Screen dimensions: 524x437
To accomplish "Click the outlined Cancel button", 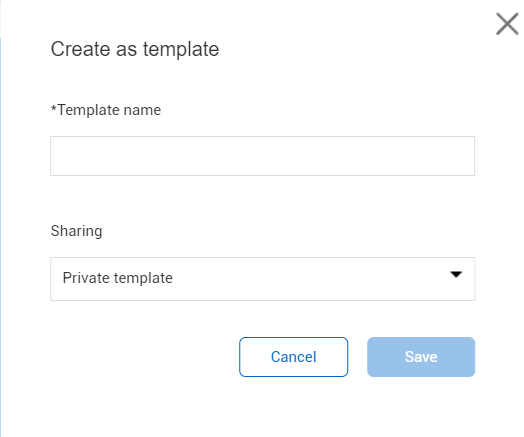I will pos(293,357).
